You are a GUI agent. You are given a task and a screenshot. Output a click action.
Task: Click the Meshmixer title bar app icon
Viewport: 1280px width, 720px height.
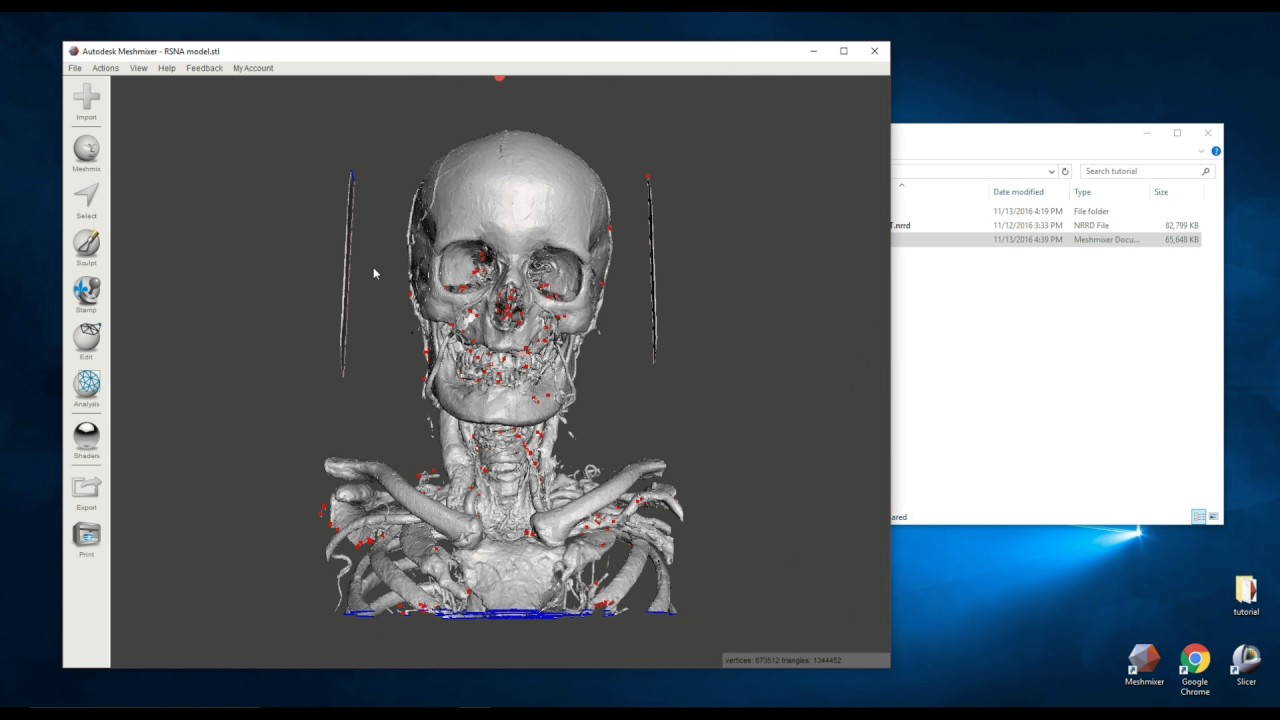tap(74, 51)
